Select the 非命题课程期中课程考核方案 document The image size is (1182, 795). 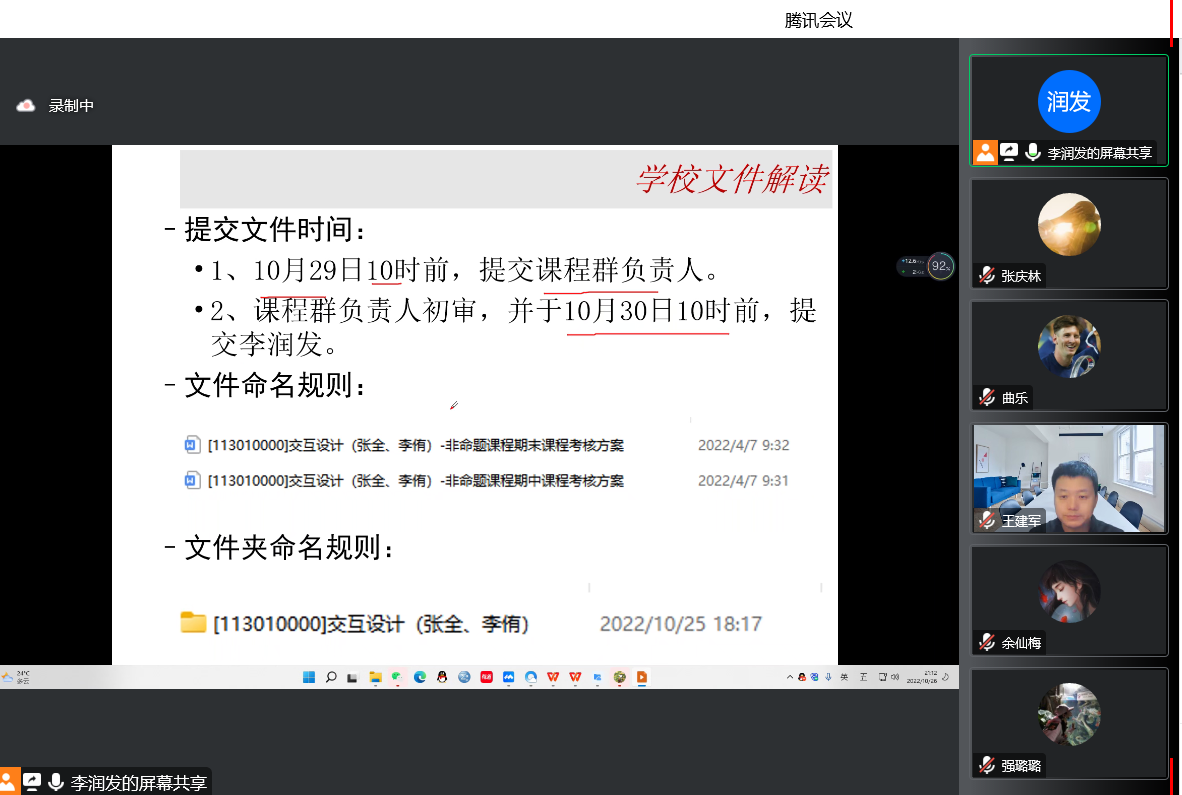415,481
